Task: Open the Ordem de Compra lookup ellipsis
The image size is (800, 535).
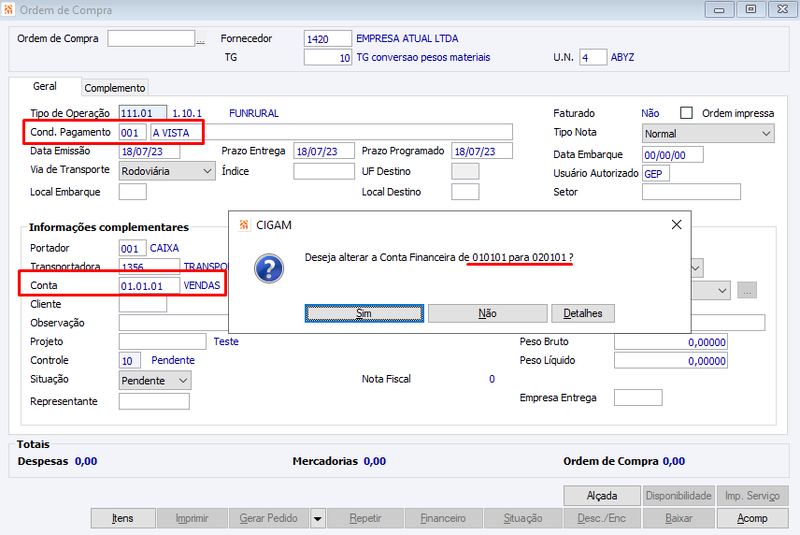Action: (201, 39)
